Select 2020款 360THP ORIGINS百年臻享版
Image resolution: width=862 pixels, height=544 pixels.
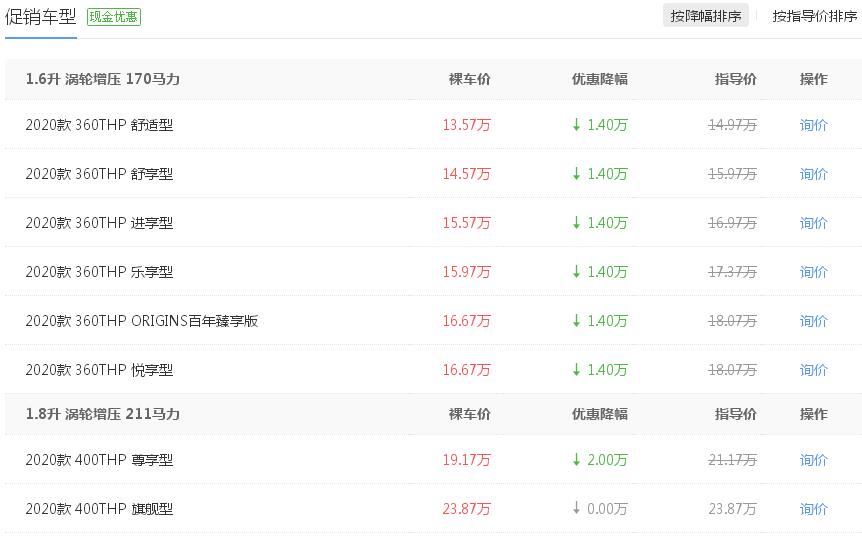tap(142, 321)
